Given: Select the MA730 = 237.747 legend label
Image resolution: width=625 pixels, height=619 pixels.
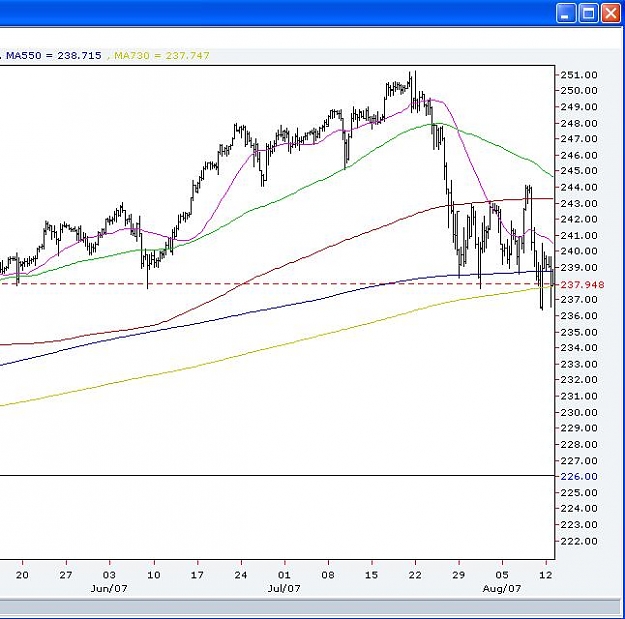Looking at the screenshot, I should point(161,55).
